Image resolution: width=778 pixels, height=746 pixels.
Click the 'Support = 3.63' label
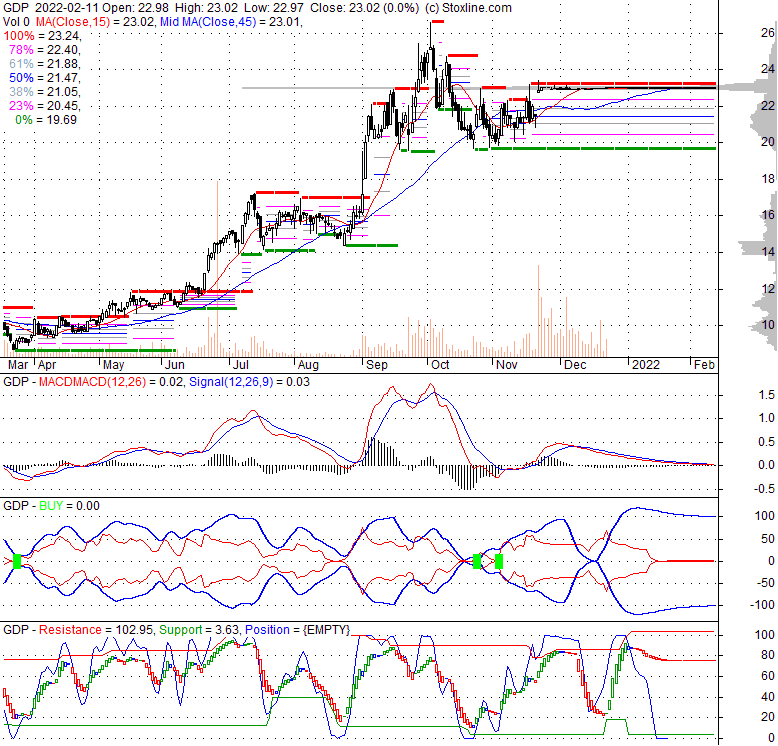pos(199,630)
